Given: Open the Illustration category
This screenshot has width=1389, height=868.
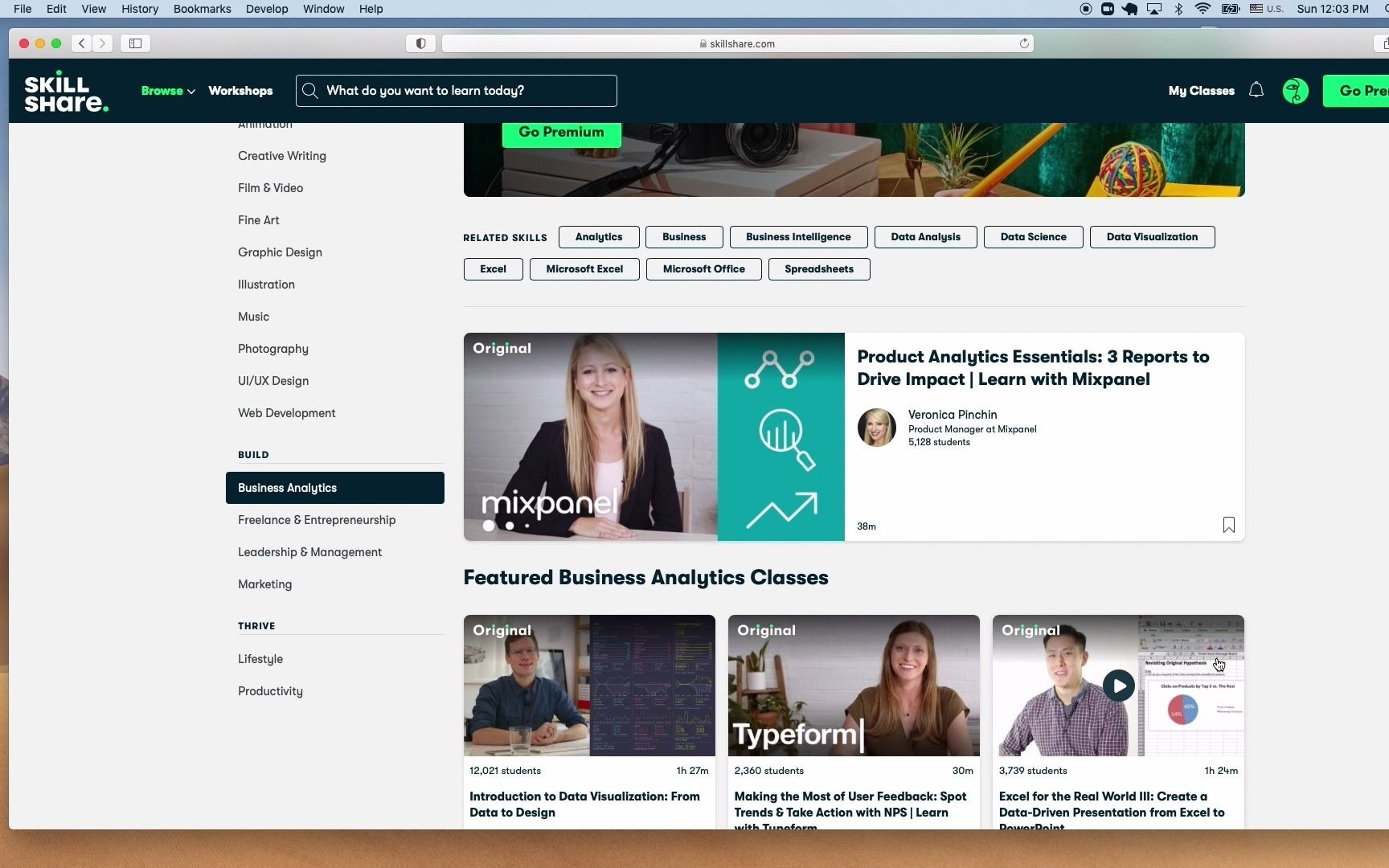Looking at the screenshot, I should click(266, 285).
